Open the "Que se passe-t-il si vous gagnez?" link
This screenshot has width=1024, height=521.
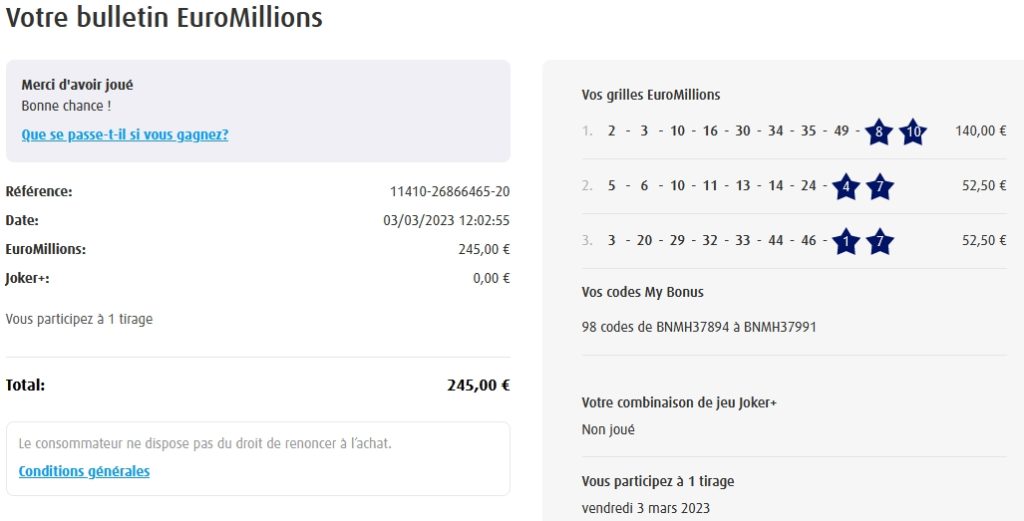124,134
